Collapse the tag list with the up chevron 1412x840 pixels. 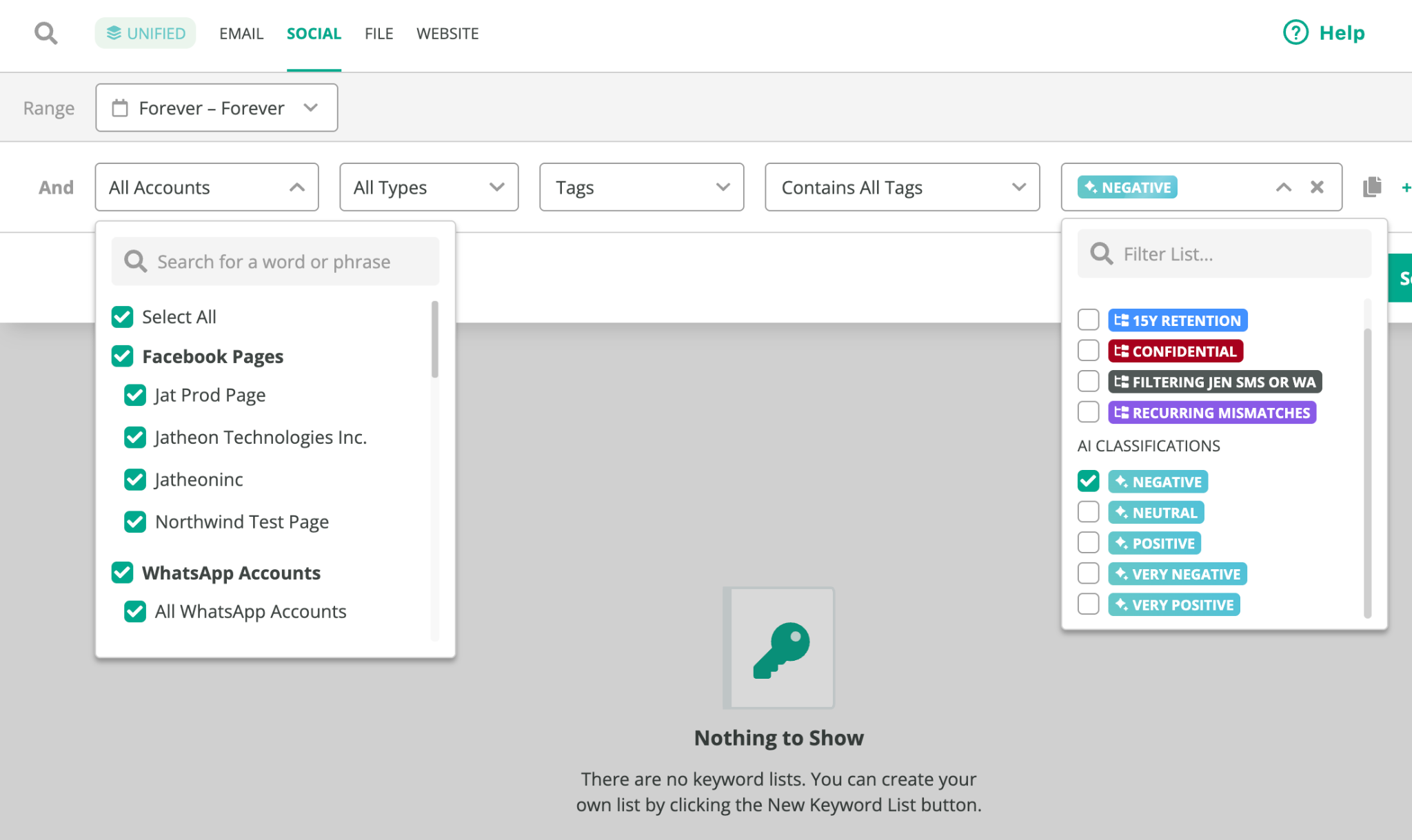[x=1283, y=187]
